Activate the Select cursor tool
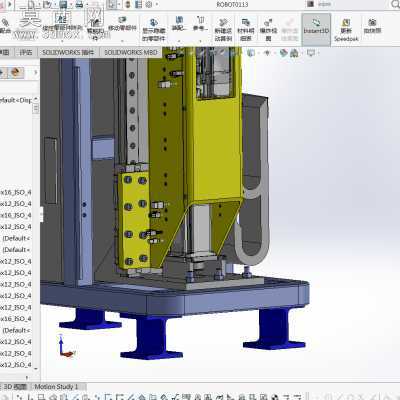The image size is (400, 400). click(x=112, y=4)
